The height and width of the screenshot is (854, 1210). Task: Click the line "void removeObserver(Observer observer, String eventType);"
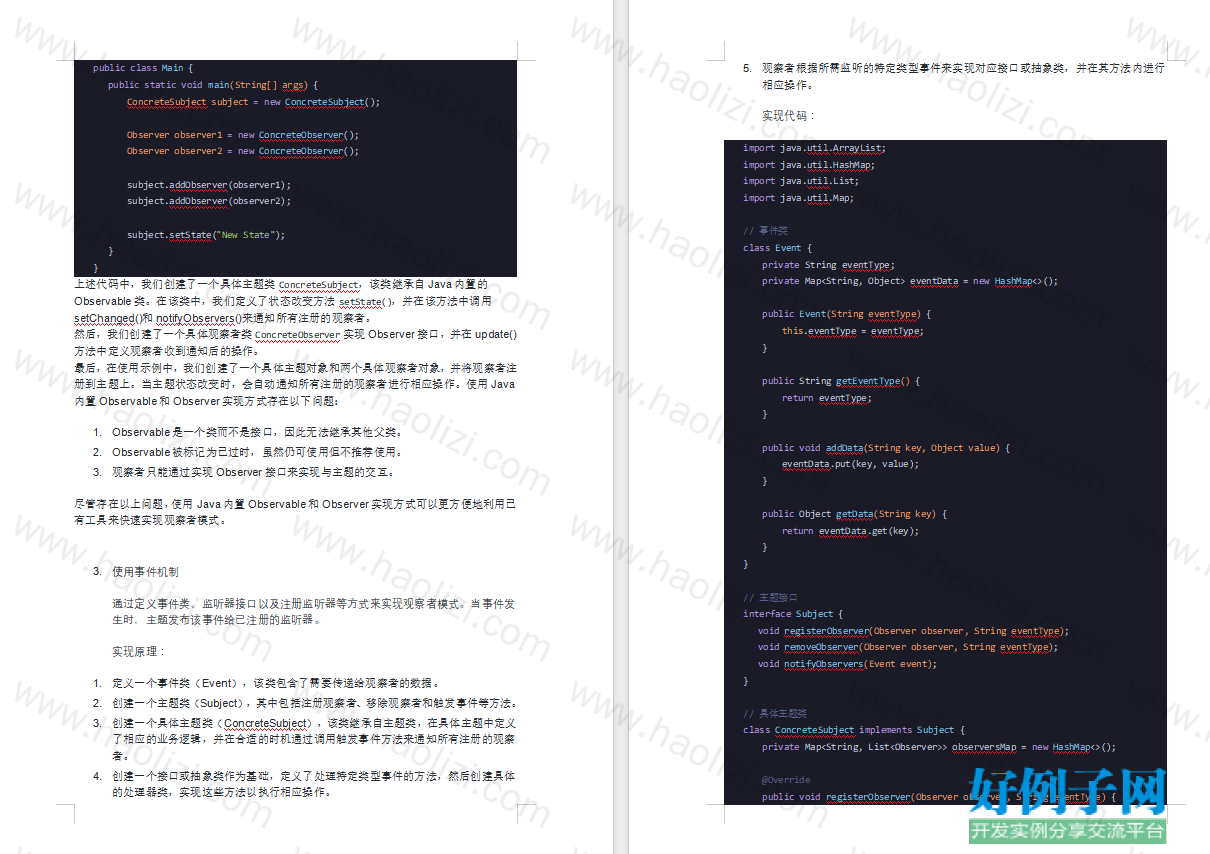908,647
